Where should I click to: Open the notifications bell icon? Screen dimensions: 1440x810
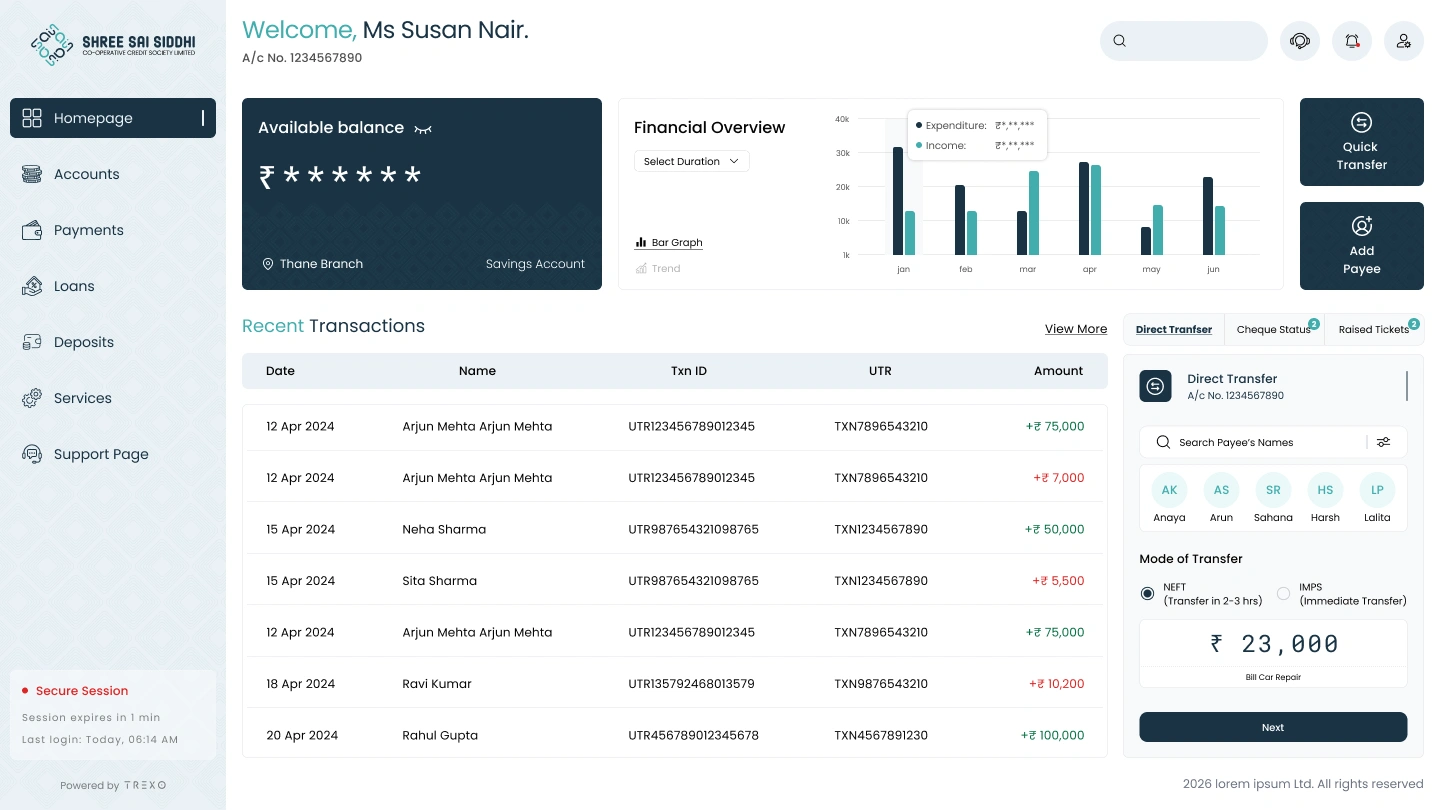[x=1352, y=41]
